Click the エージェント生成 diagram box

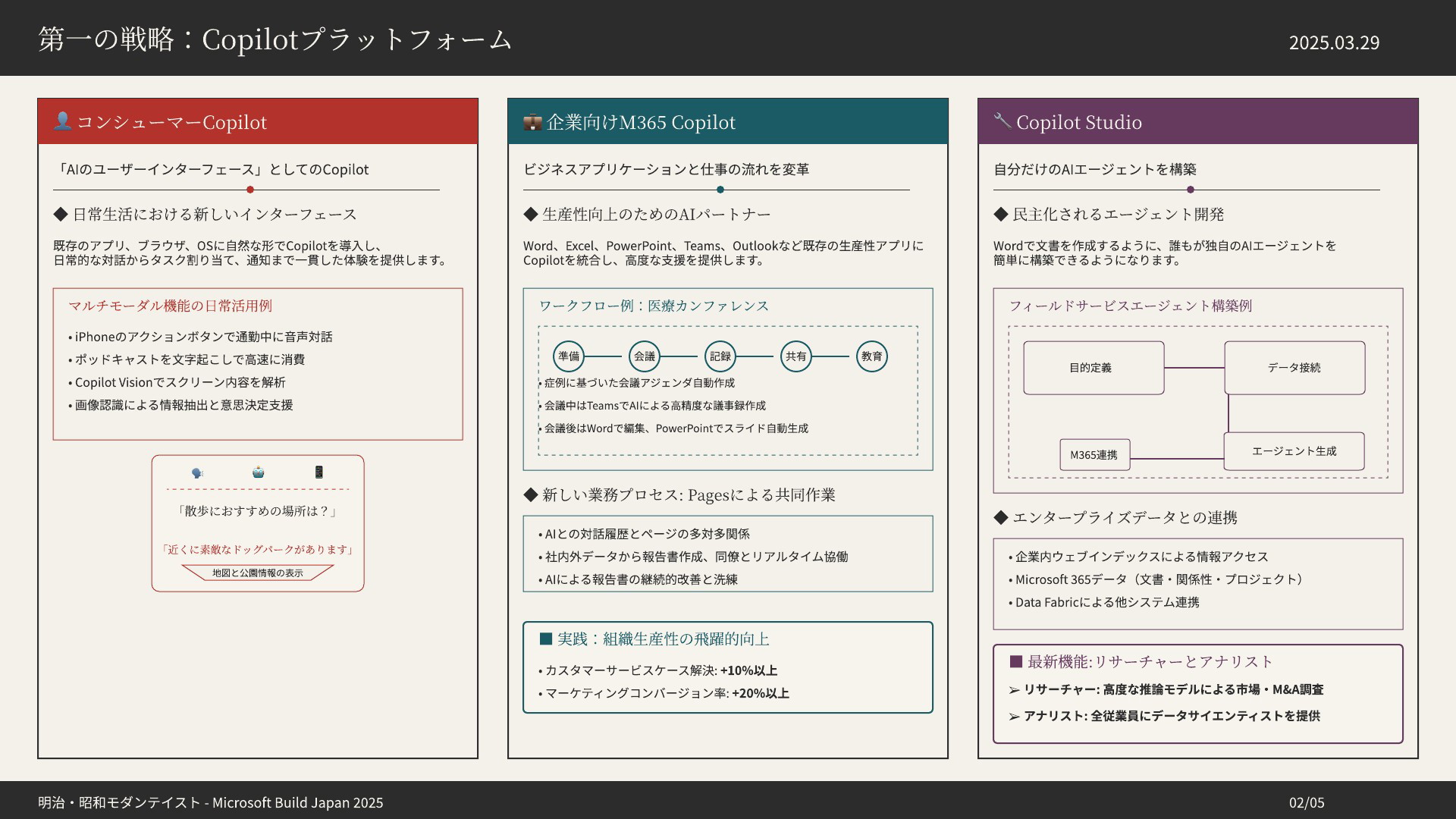click(1294, 451)
